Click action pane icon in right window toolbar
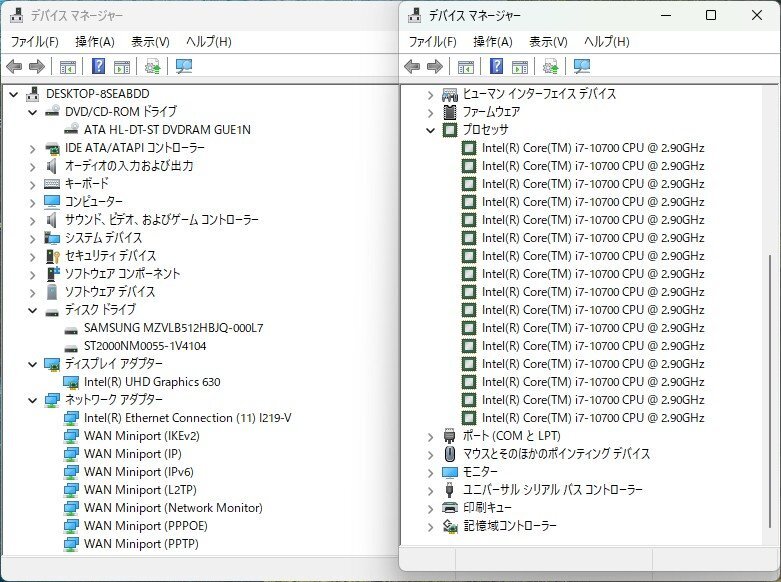781x582 pixels. click(x=520, y=67)
